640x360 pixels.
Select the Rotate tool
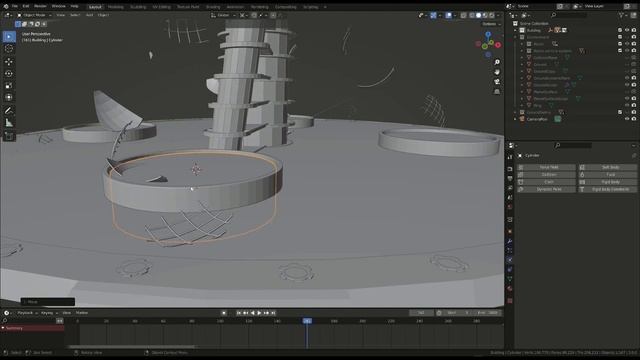pos(9,74)
